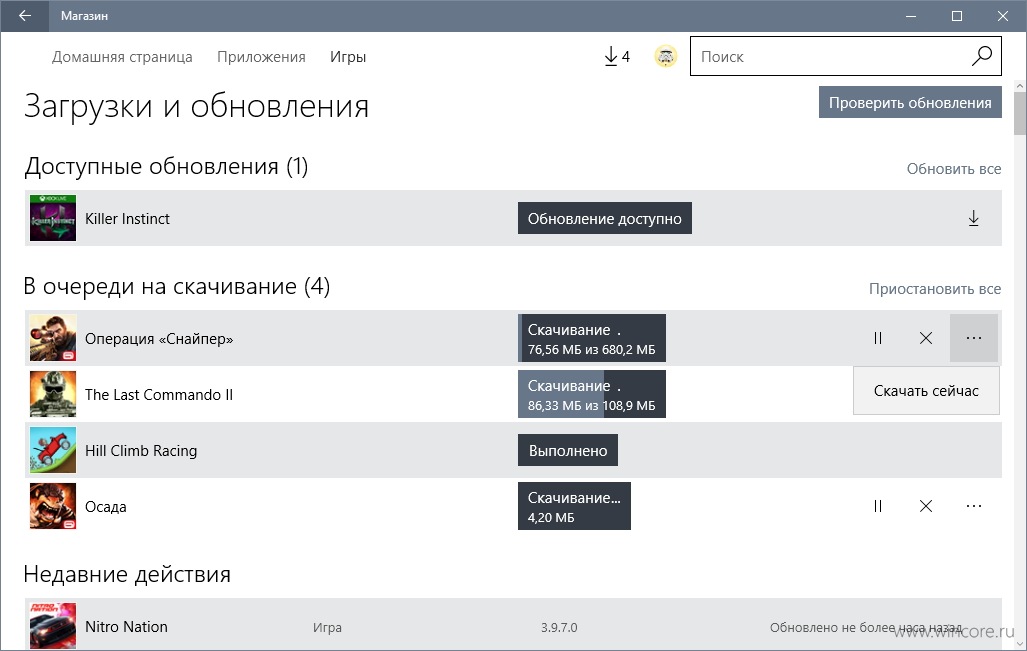Click the search magnifier icon

pyautogui.click(x=981, y=56)
